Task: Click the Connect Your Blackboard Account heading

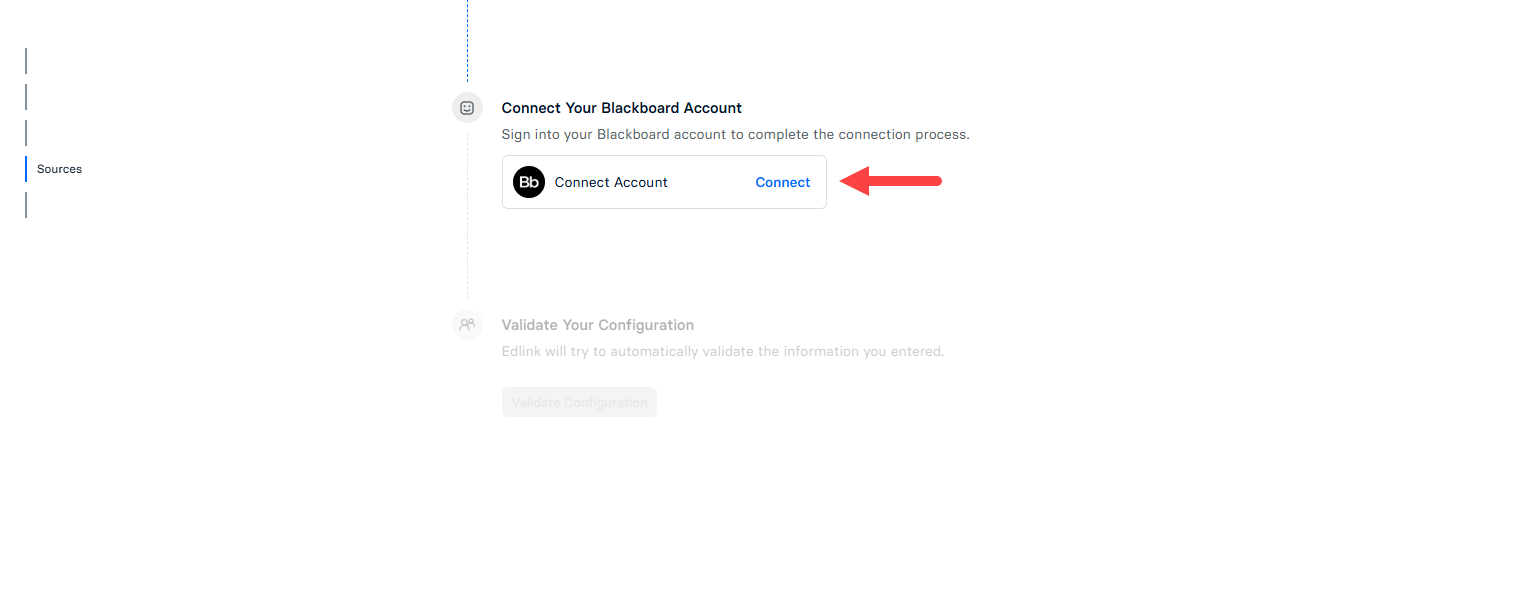Action: coord(621,107)
